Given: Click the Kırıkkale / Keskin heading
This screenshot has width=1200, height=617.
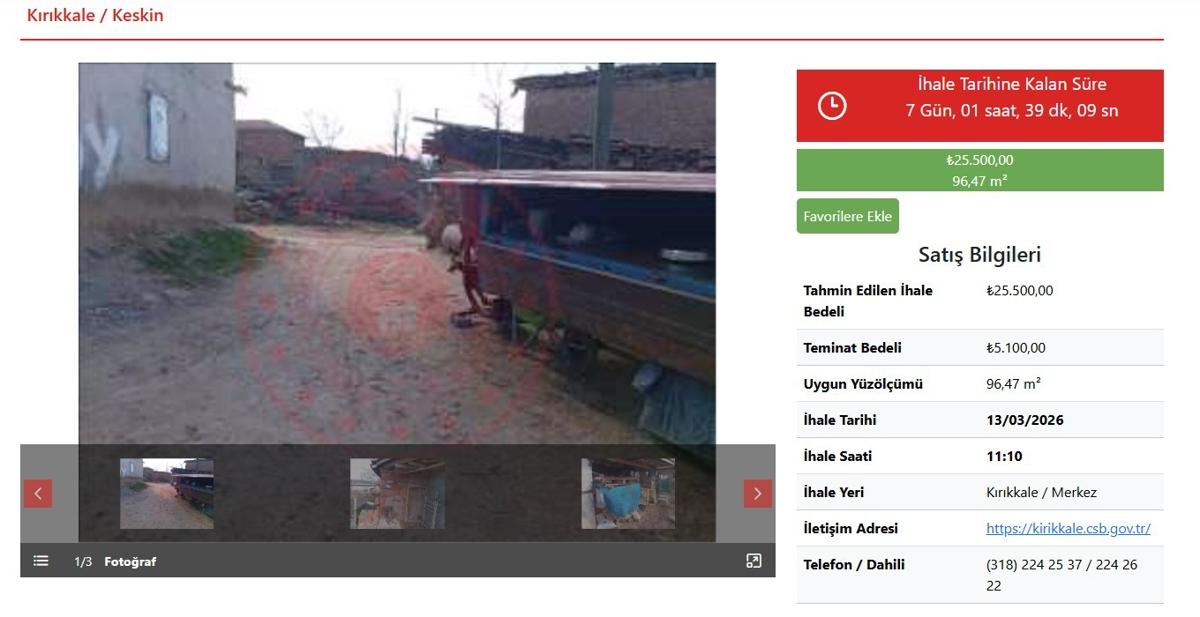Looking at the screenshot, I should (x=95, y=15).
